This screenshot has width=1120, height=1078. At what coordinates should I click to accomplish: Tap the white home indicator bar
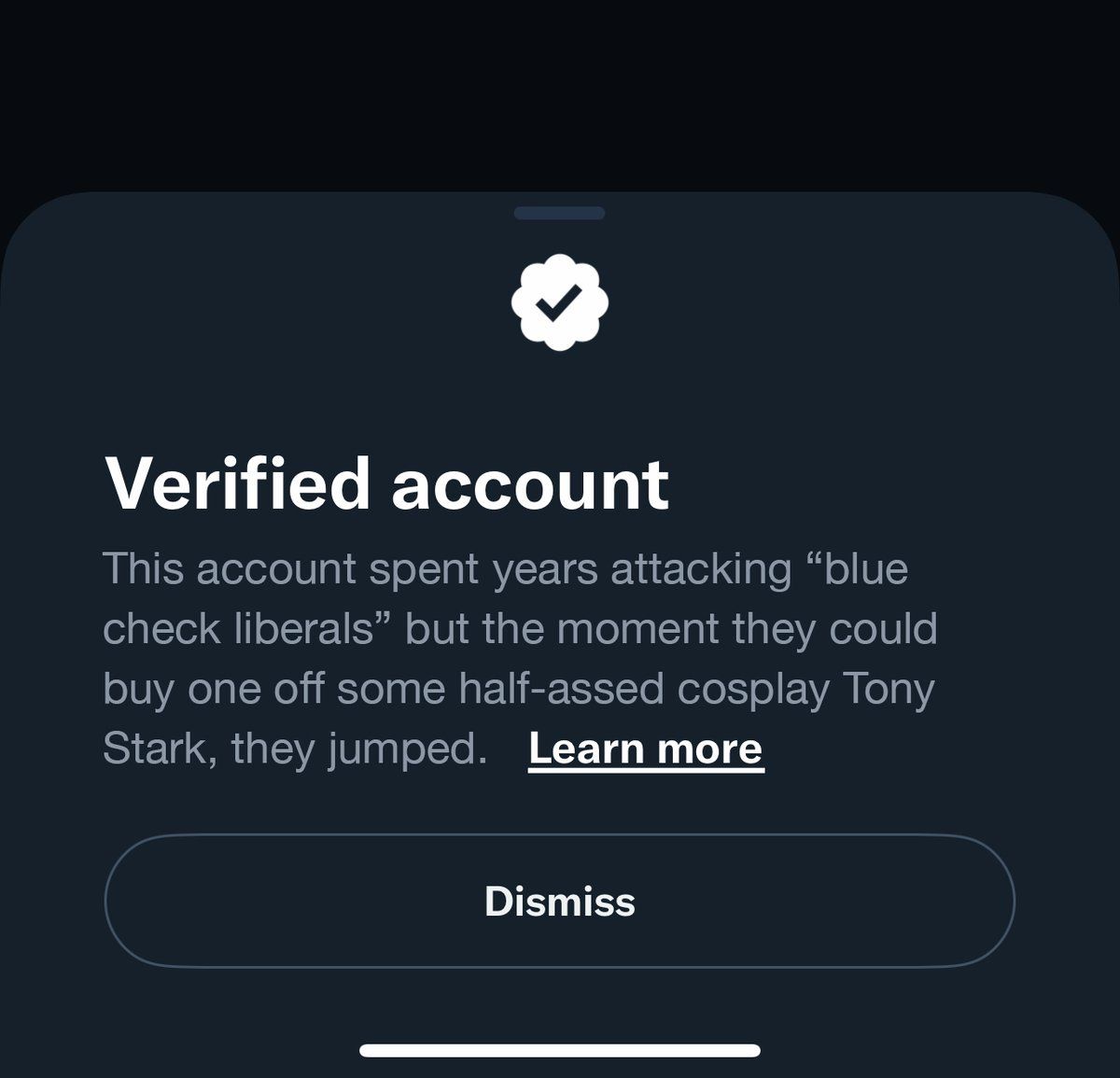point(560,1050)
